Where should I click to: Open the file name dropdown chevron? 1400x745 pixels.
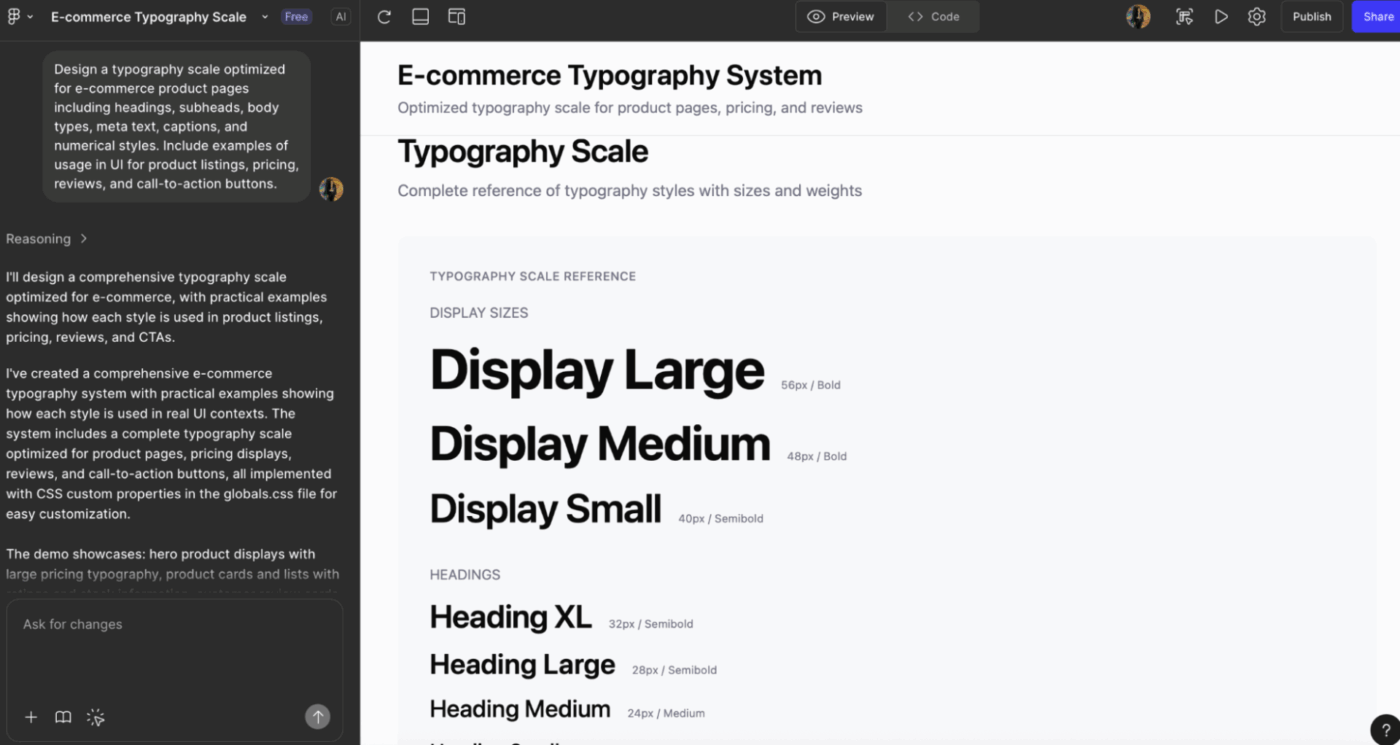[263, 17]
